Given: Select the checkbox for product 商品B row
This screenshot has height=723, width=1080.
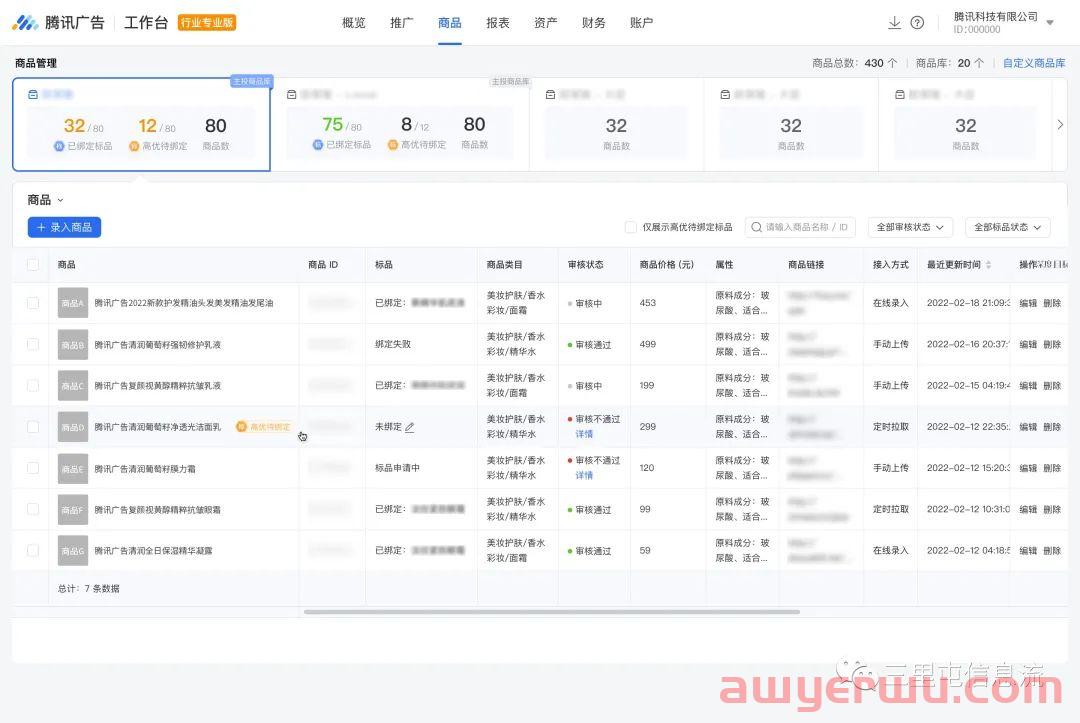Looking at the screenshot, I should [33, 344].
